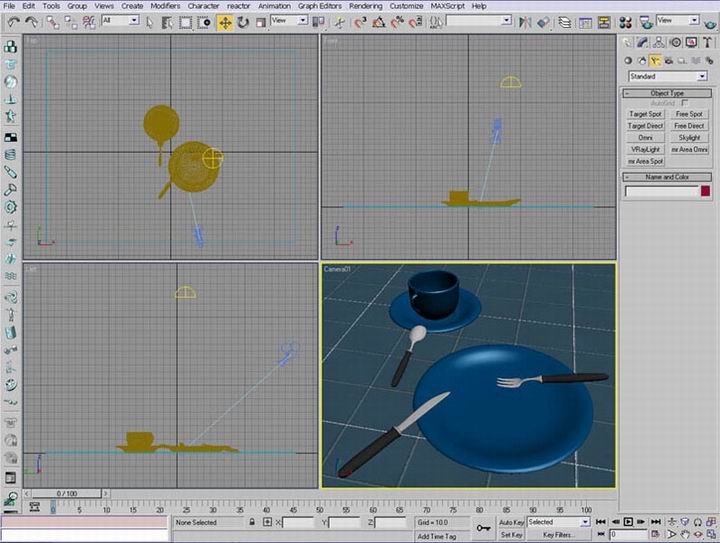Select the Move tool in the toolbar

(x=225, y=21)
